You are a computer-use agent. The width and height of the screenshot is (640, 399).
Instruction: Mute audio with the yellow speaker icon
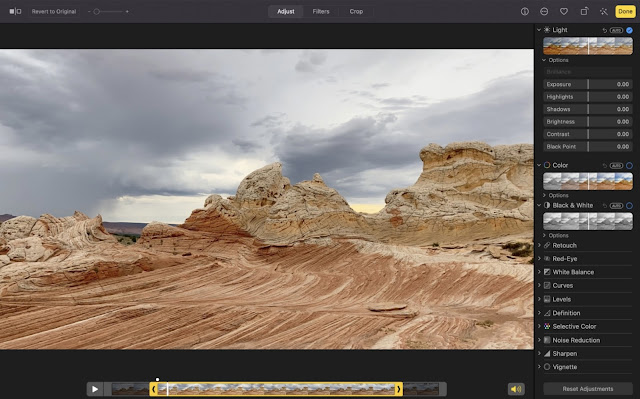coord(516,389)
